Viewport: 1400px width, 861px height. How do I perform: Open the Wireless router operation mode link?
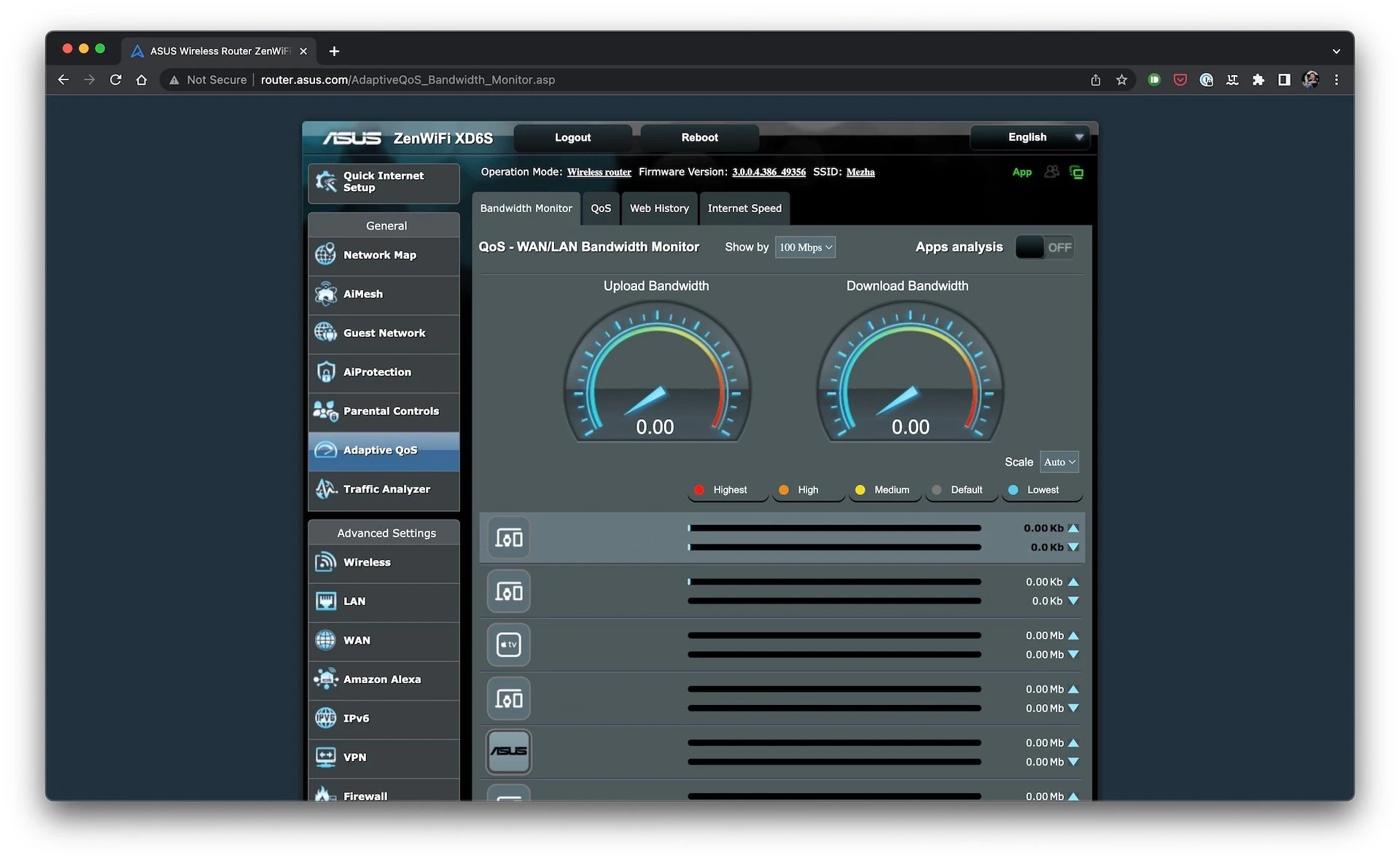(x=599, y=172)
